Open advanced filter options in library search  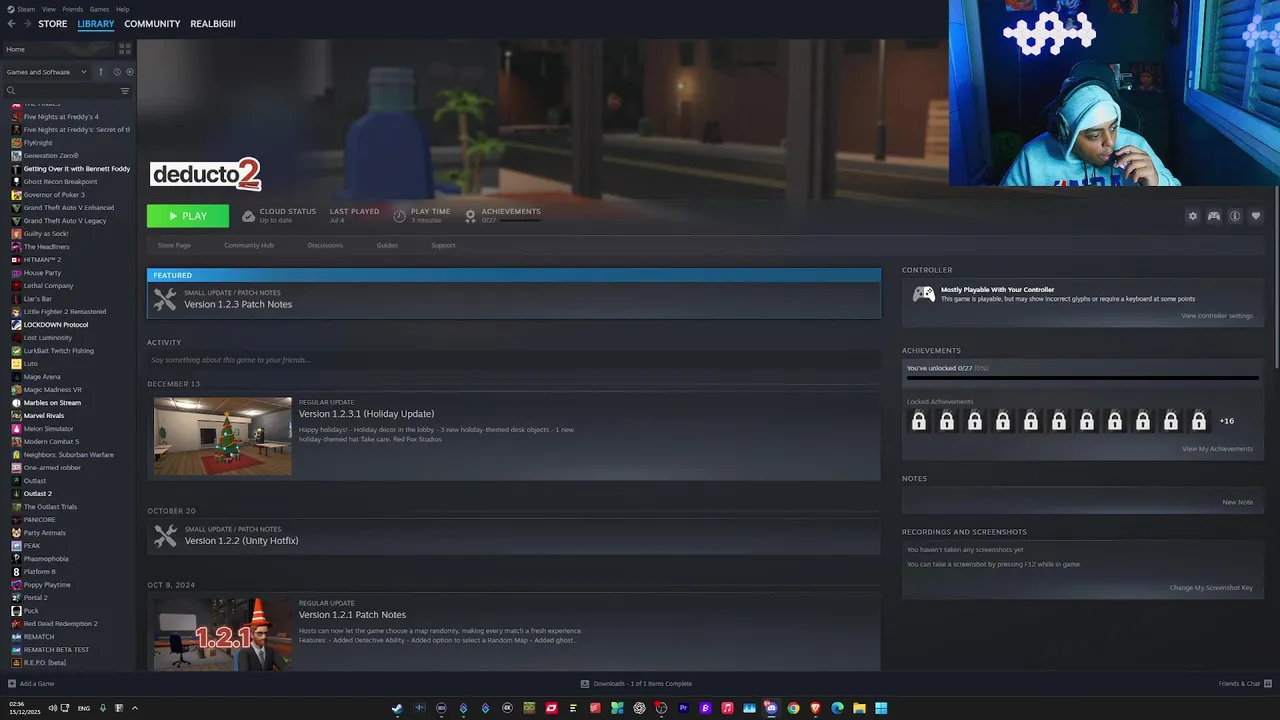pyautogui.click(x=125, y=91)
